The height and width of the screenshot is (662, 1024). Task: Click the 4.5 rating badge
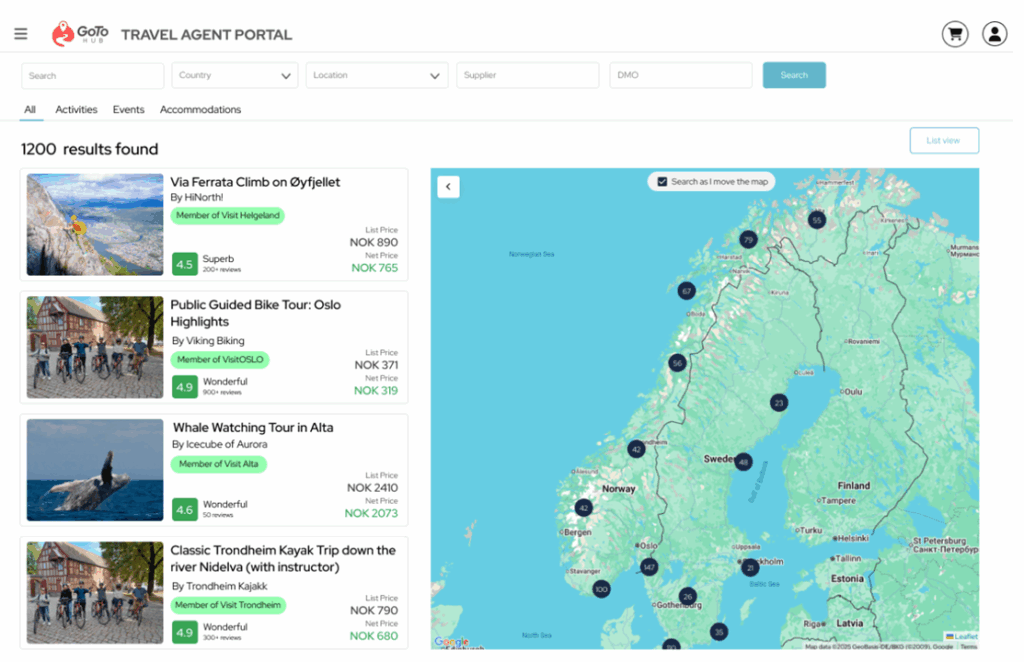point(186,266)
